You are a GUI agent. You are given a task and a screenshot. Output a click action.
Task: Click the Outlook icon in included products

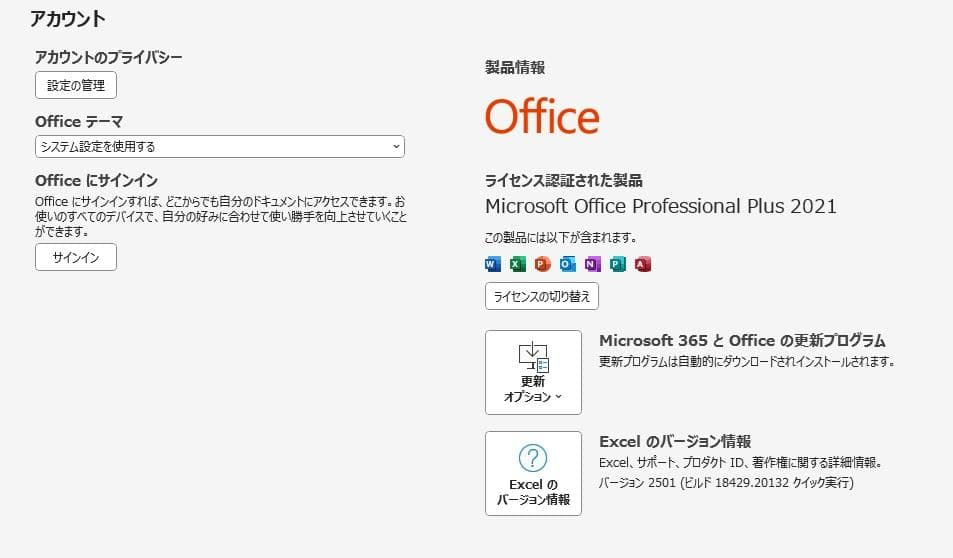point(567,264)
